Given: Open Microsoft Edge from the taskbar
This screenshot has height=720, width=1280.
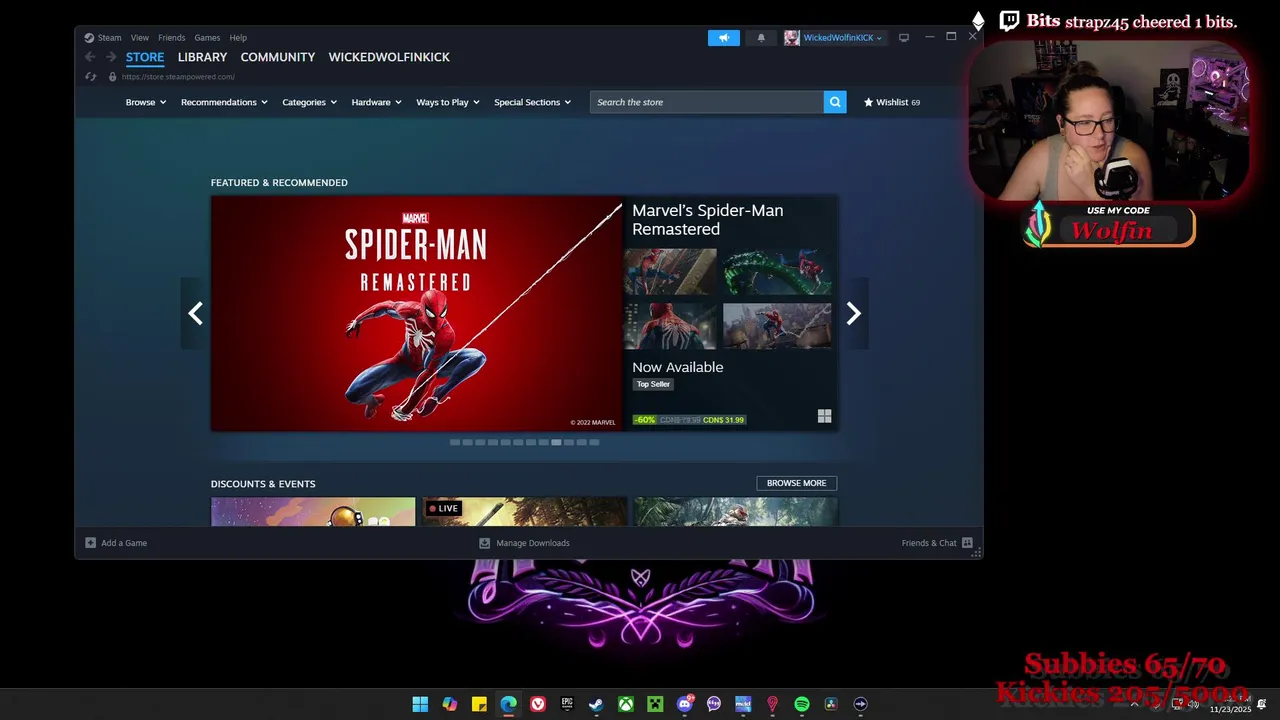Looking at the screenshot, I should click(x=509, y=704).
